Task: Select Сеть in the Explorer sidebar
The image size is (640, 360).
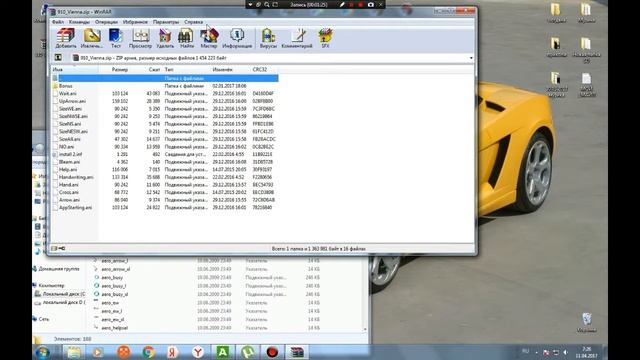Action: [44, 319]
